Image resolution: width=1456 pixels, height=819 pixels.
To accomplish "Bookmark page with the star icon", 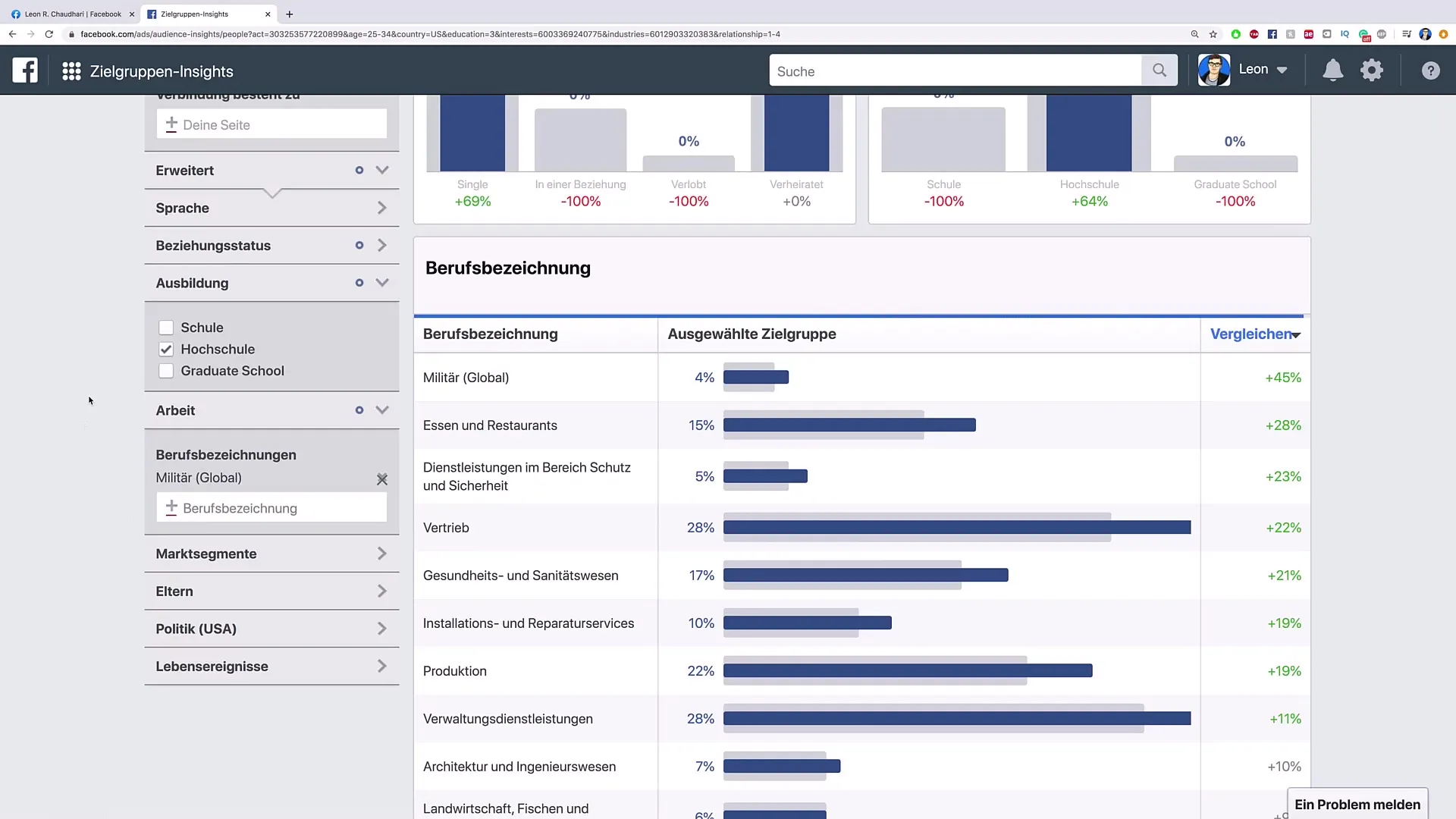I will point(1213,34).
